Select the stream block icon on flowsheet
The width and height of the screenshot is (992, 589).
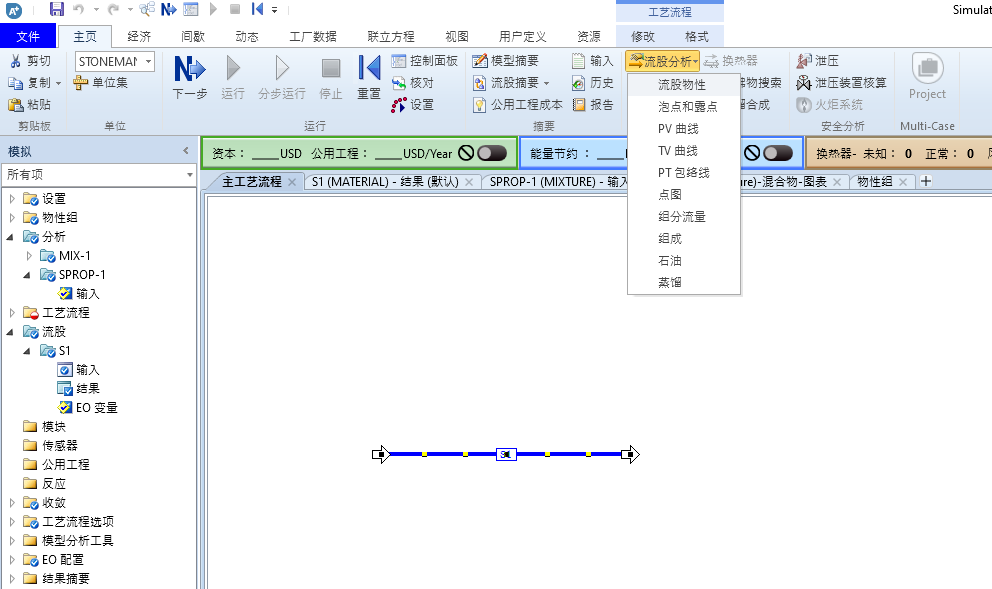coord(506,454)
